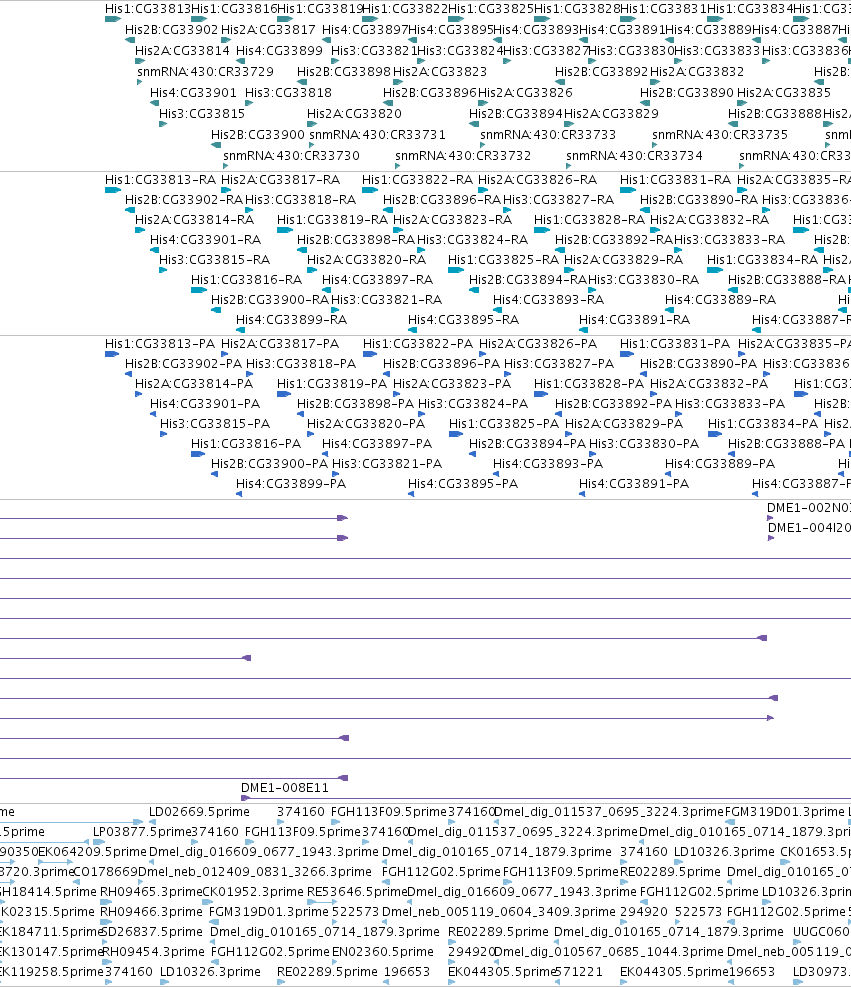851x987 pixels.
Task: Click transcript His1:CG33819-RA
Action: [x=332, y=220]
